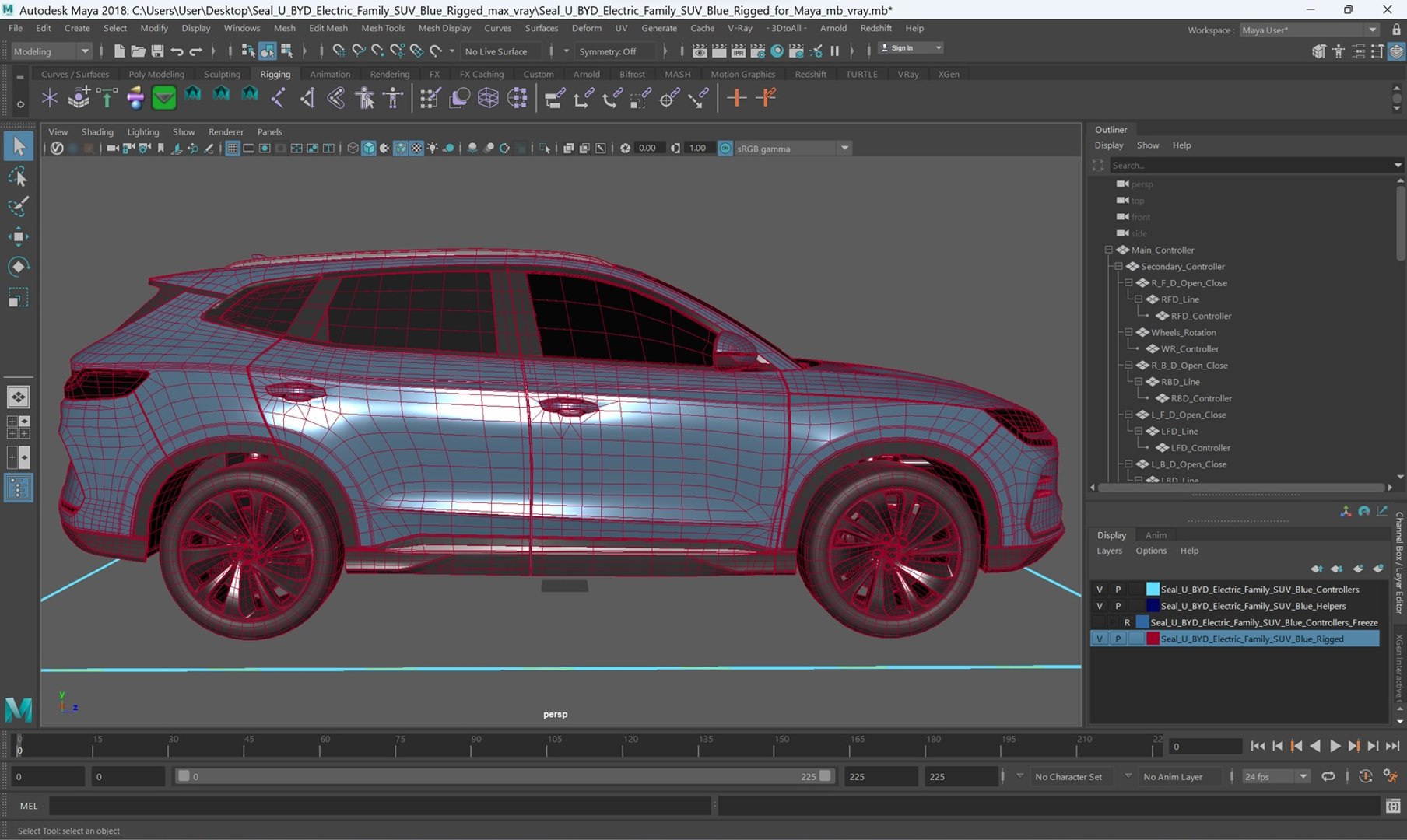Toggle playback P of Blue_Controllers layer
The height and width of the screenshot is (840, 1407).
(1118, 590)
